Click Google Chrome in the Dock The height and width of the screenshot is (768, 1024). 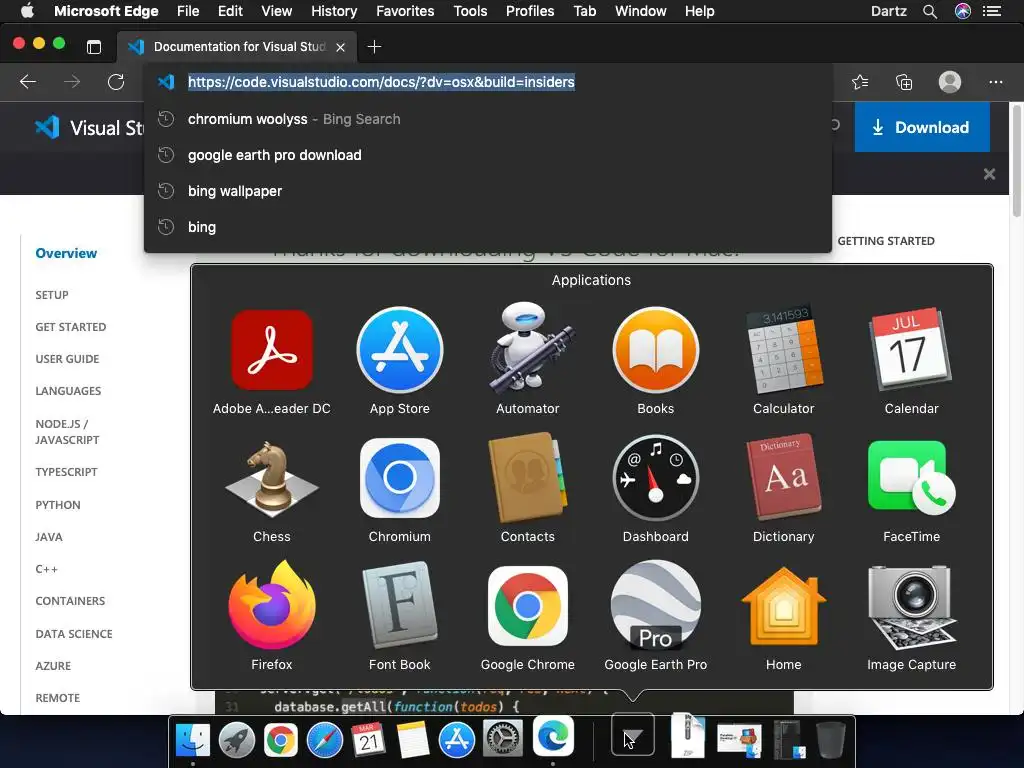pos(281,739)
